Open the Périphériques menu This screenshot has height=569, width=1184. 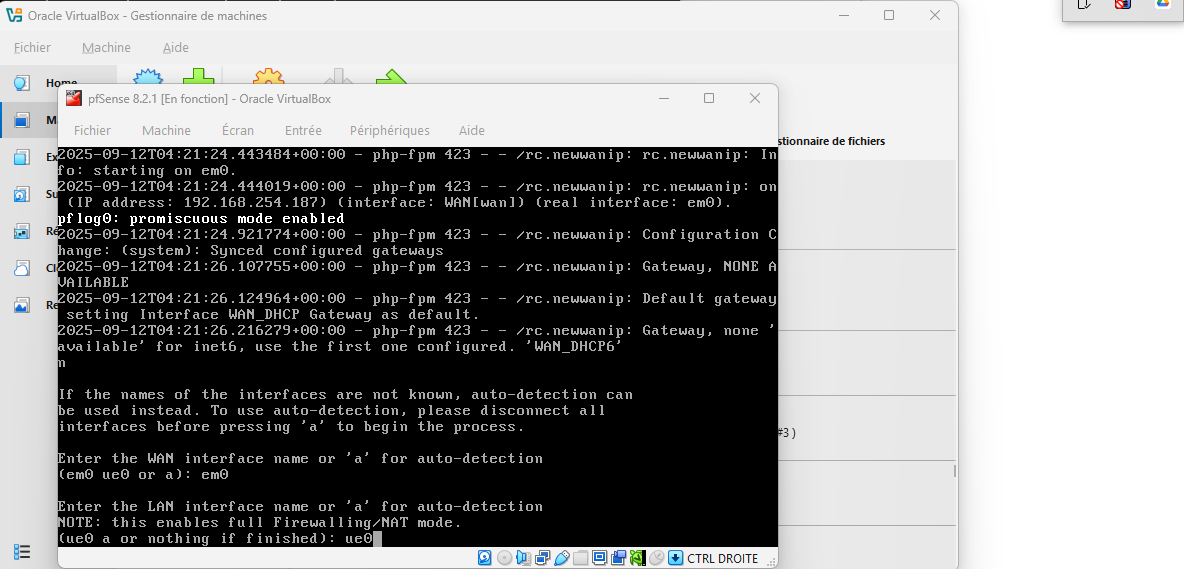tap(389, 130)
